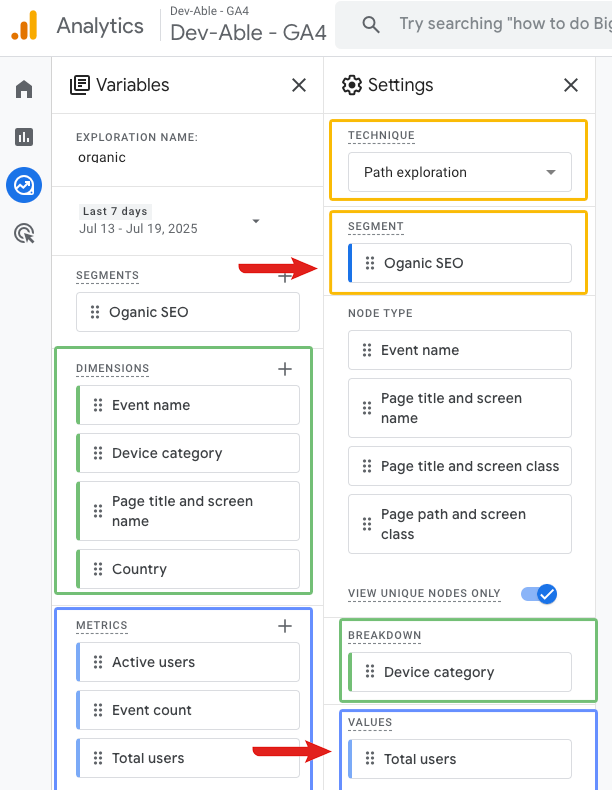612x790 pixels.
Task: Open the Technique Path exploration dropdown
Action: click(459, 172)
